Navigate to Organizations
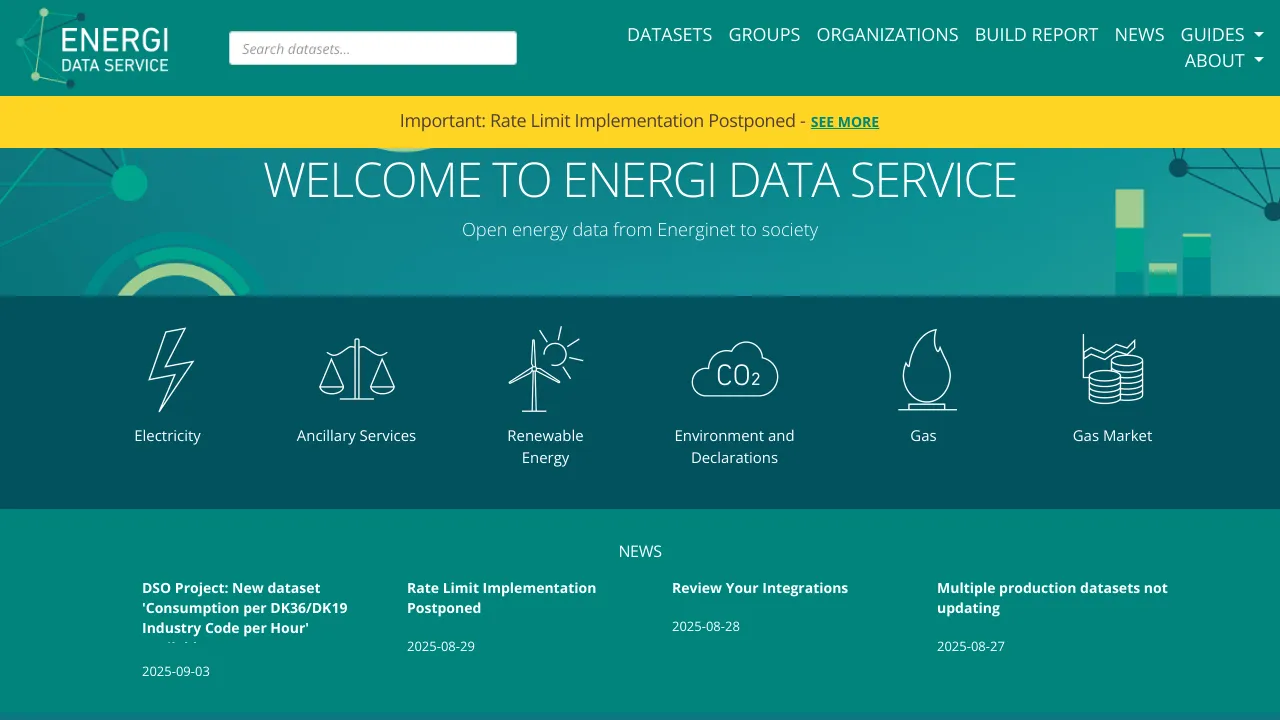Image resolution: width=1280 pixels, height=720 pixels. tap(888, 34)
